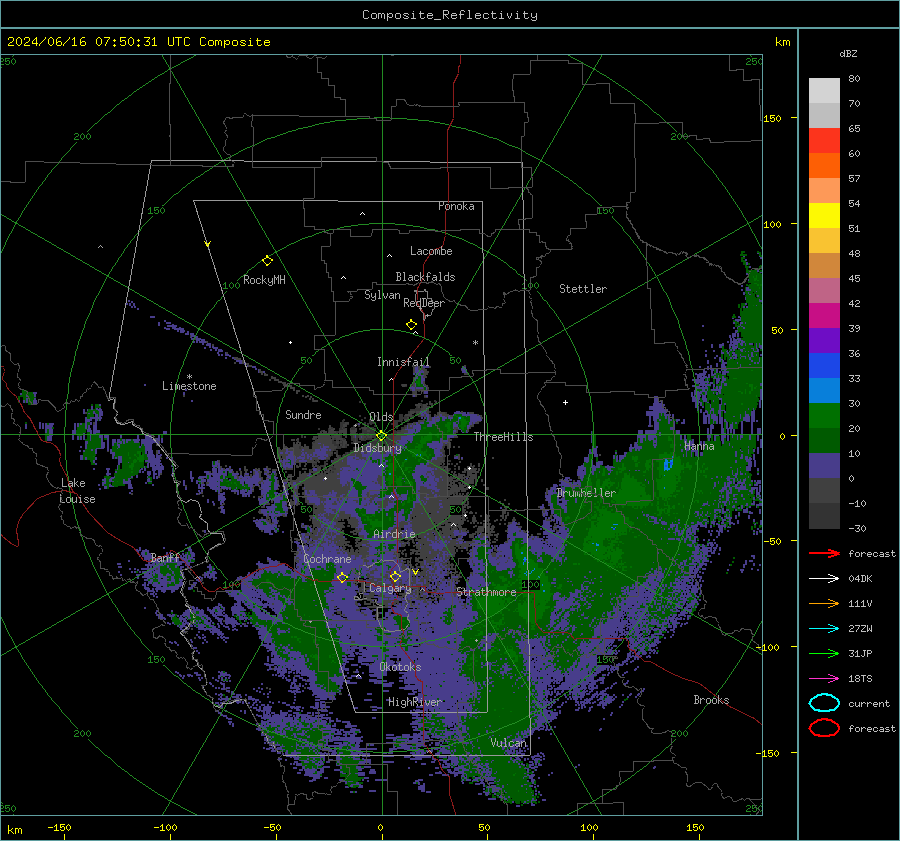This screenshot has height=841, width=900.
Task: Click the Calgary city label
Action: (x=390, y=588)
